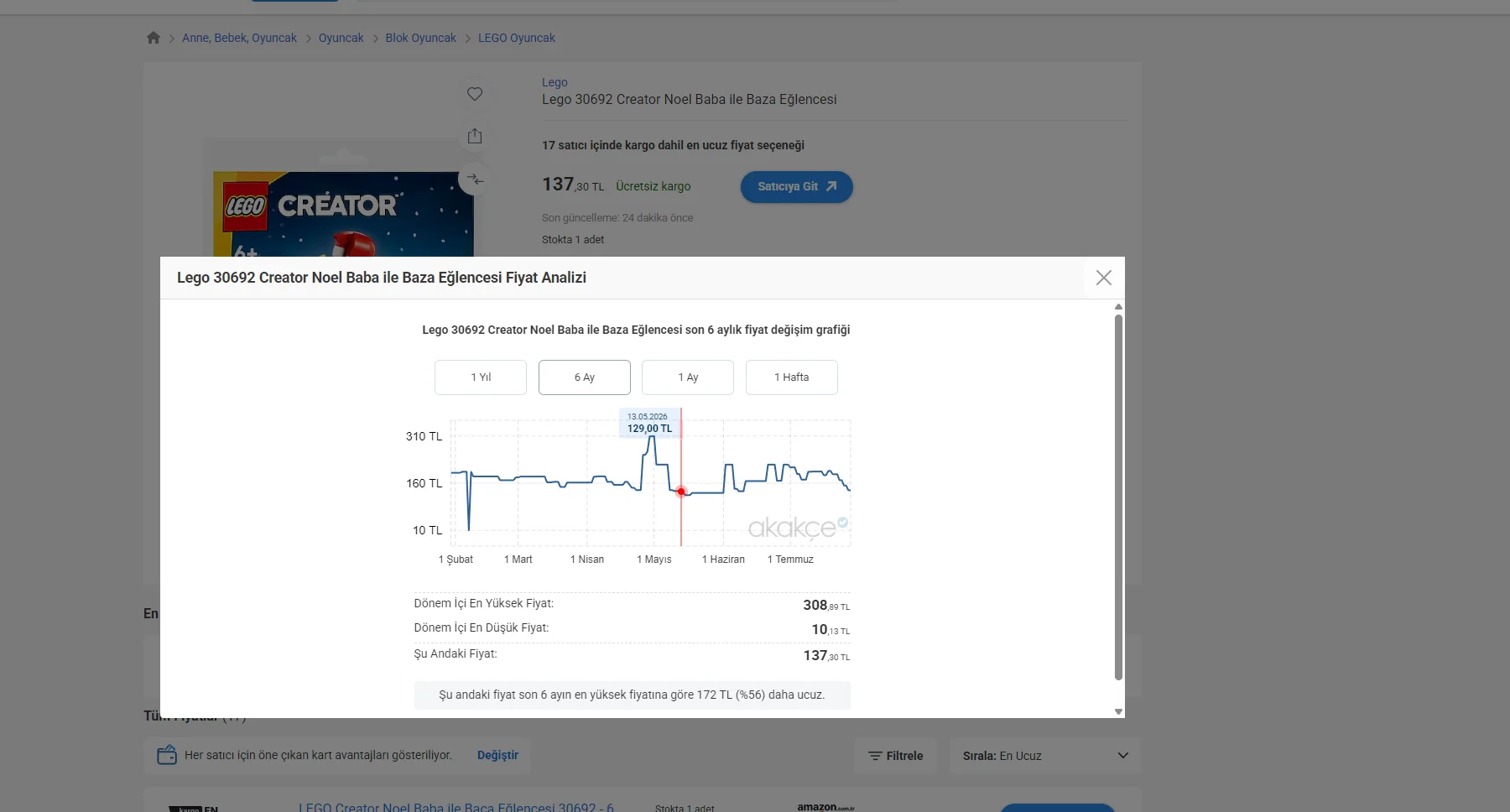The width and height of the screenshot is (1510, 812).
Task: Click the 1 Temmuz axis label
Action: (x=790, y=560)
